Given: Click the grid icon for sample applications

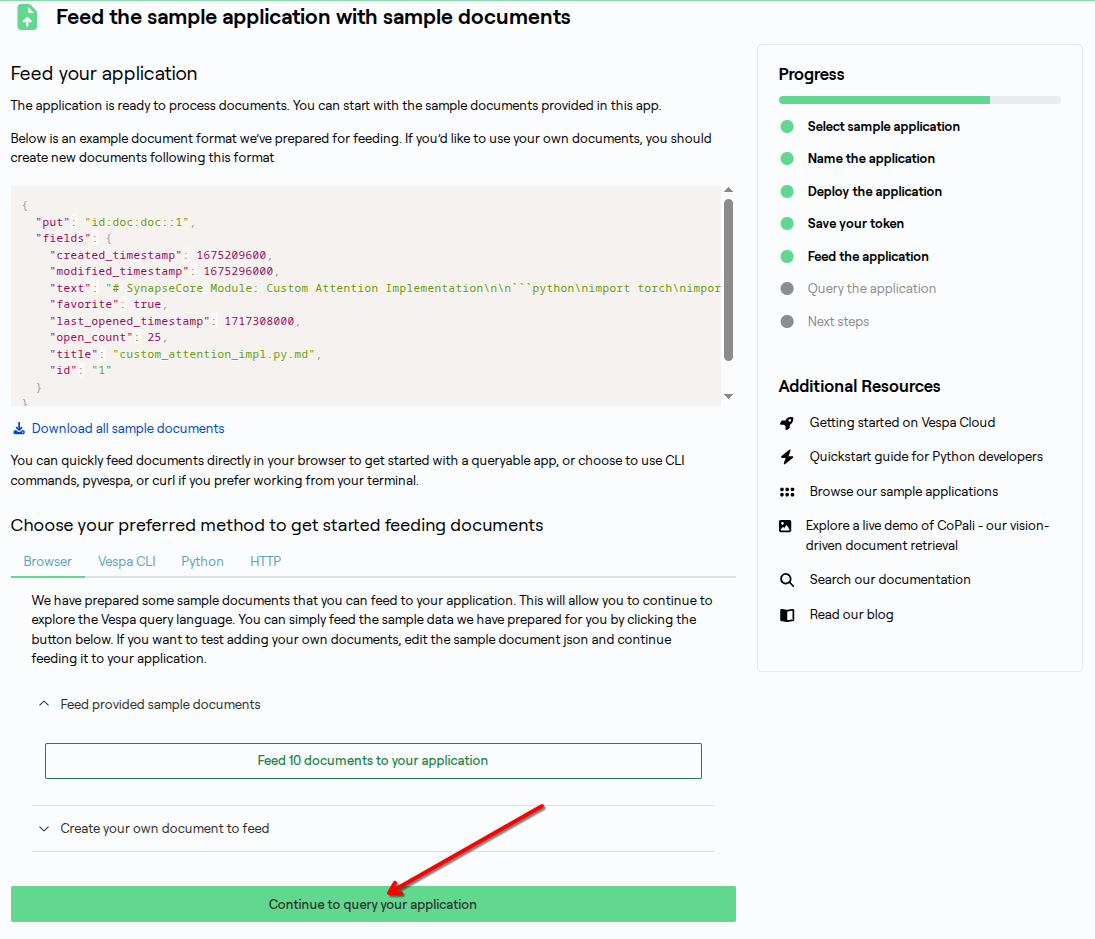Looking at the screenshot, I should click(787, 492).
